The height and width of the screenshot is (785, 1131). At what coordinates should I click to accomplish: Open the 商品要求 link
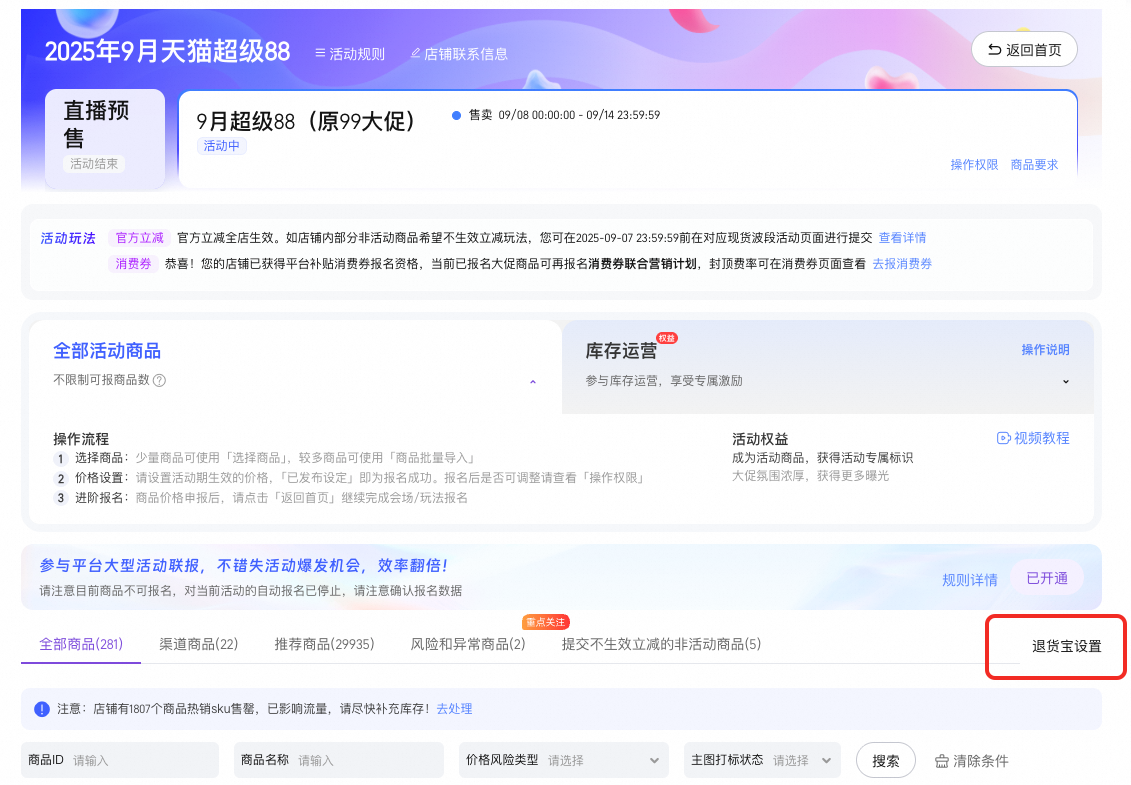[1034, 165]
